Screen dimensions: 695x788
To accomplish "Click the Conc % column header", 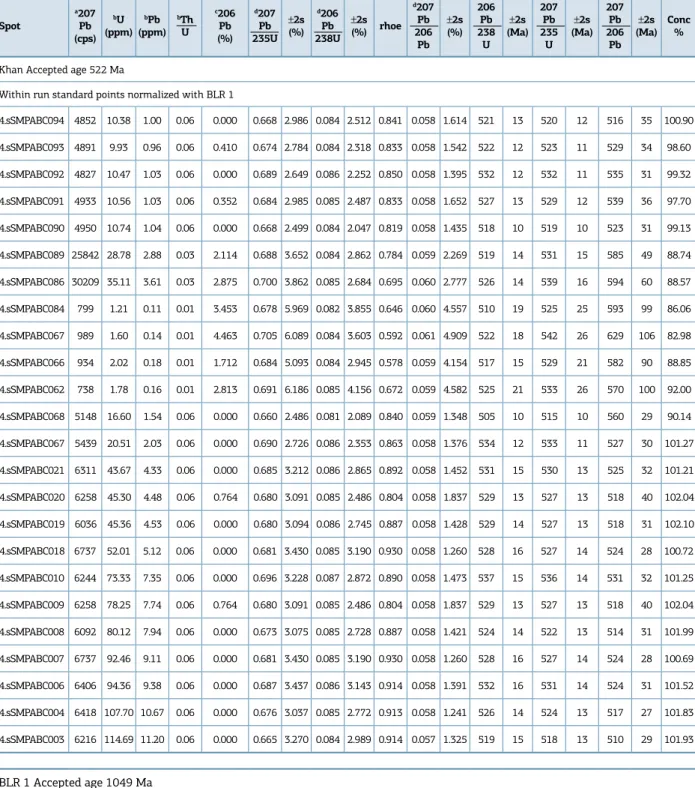I will (x=678, y=26).
